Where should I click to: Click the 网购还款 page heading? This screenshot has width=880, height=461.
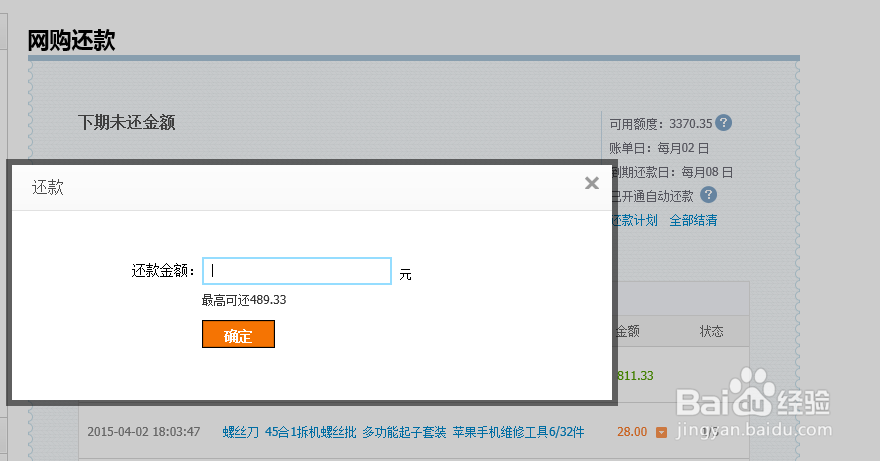click(71, 41)
